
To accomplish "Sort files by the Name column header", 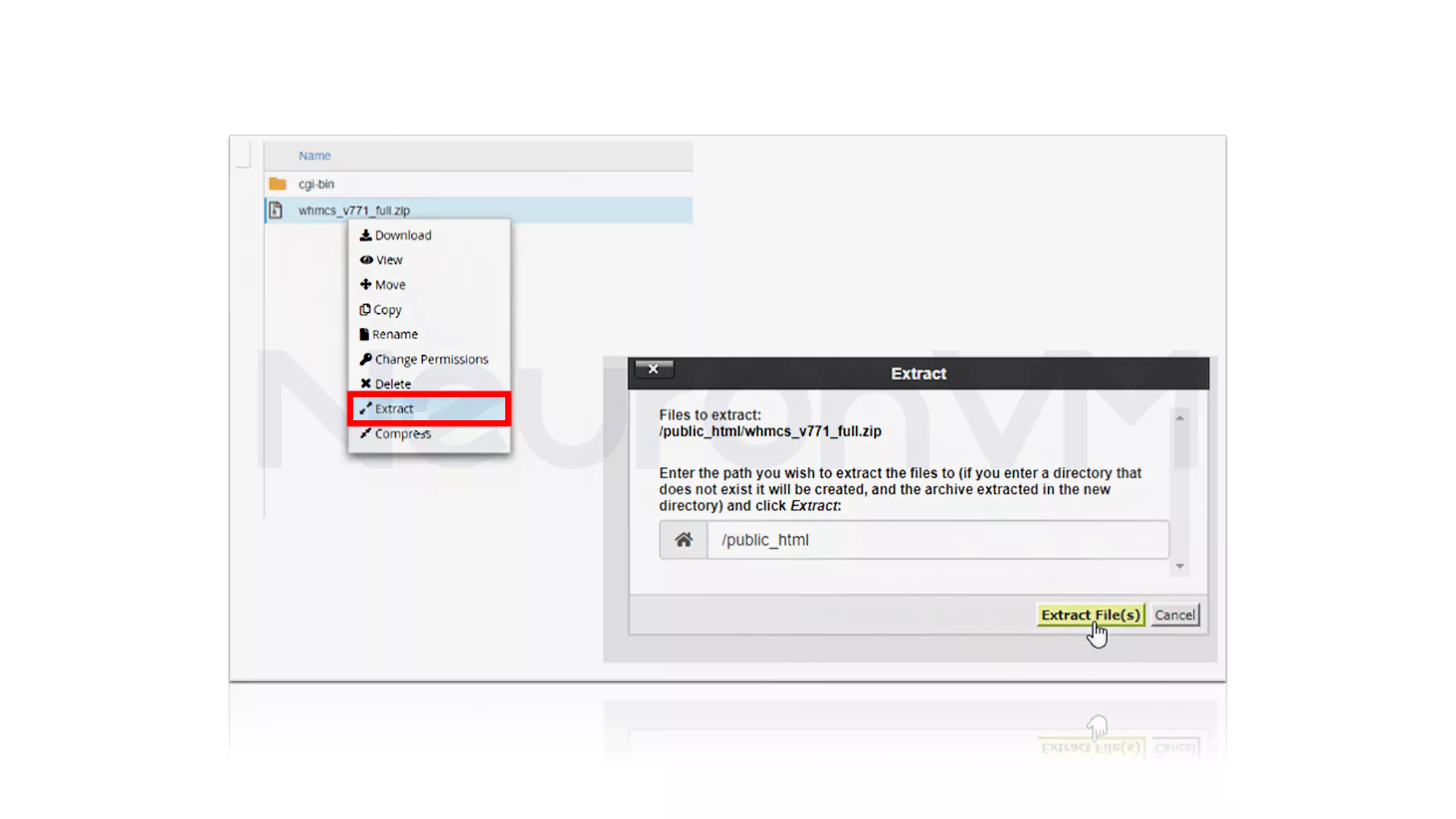I will [x=315, y=155].
